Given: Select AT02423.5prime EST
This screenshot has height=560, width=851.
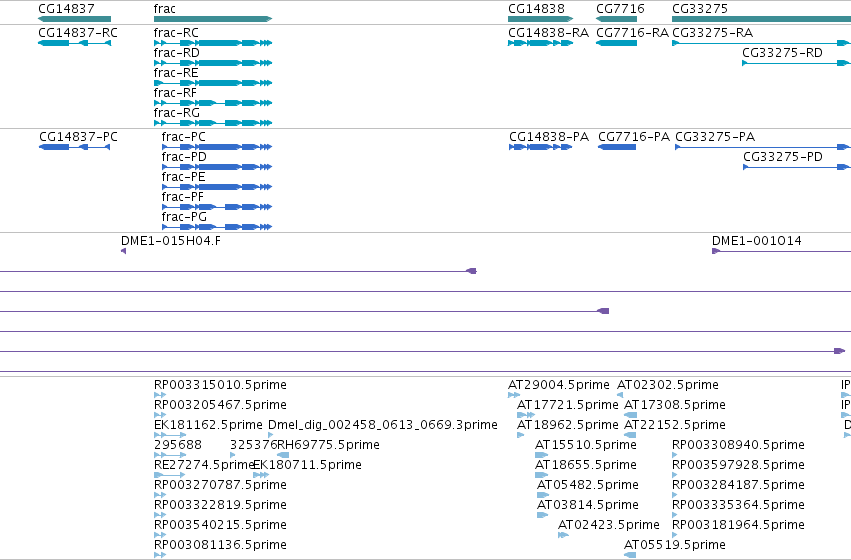Looking at the screenshot, I should coord(608,525).
